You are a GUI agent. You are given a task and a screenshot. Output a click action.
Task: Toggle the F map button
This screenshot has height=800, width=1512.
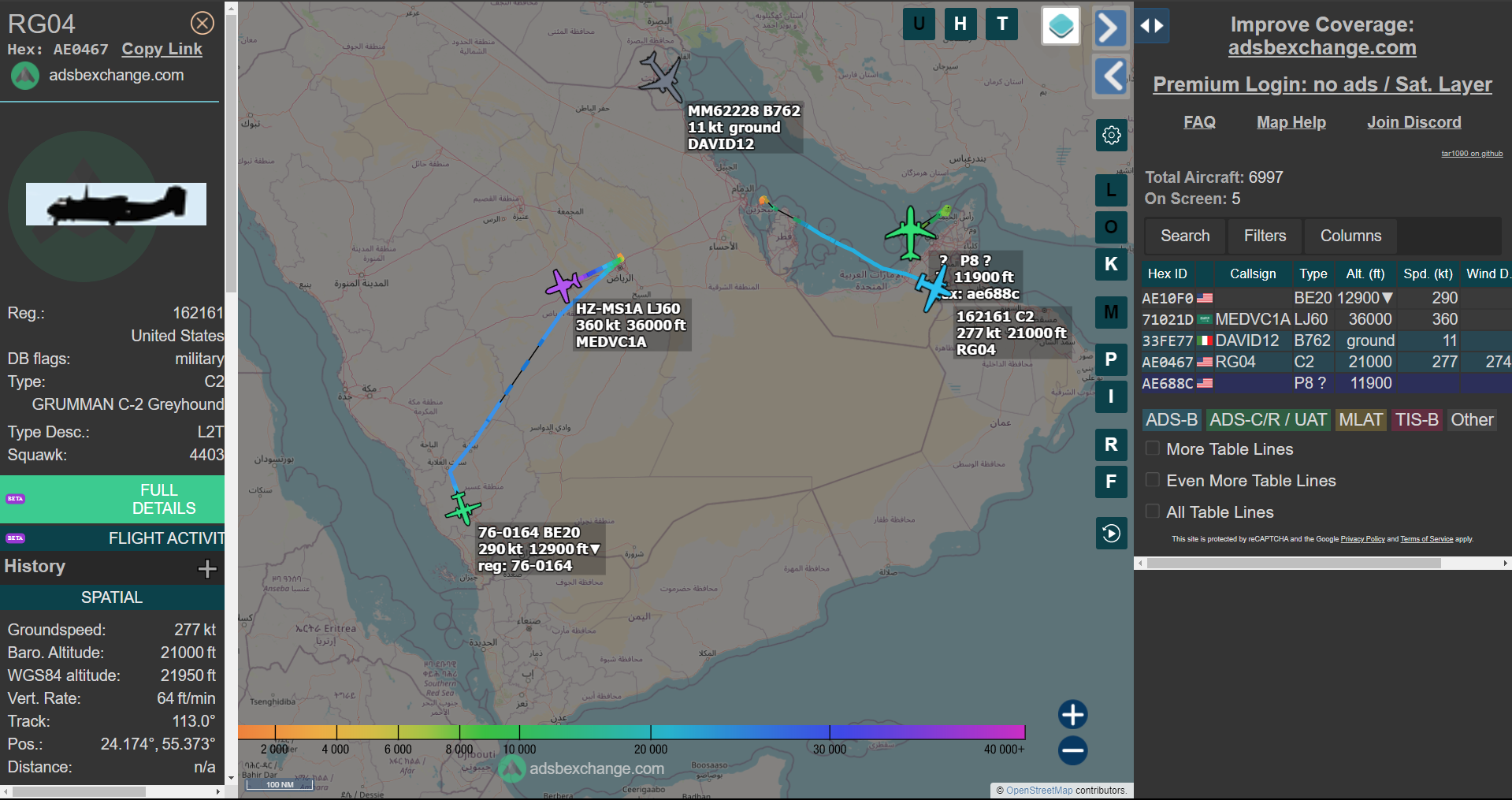(x=1111, y=482)
